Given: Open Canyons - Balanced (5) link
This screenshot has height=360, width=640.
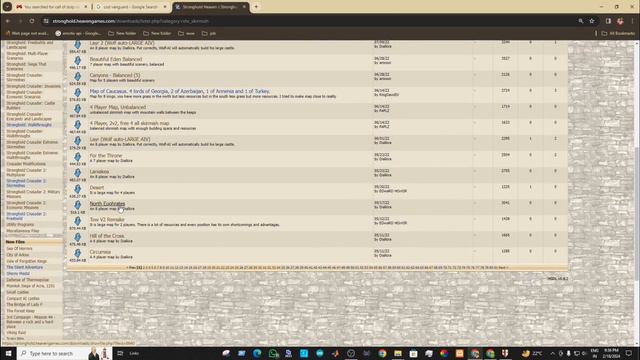Looking at the screenshot, I should (114, 75).
